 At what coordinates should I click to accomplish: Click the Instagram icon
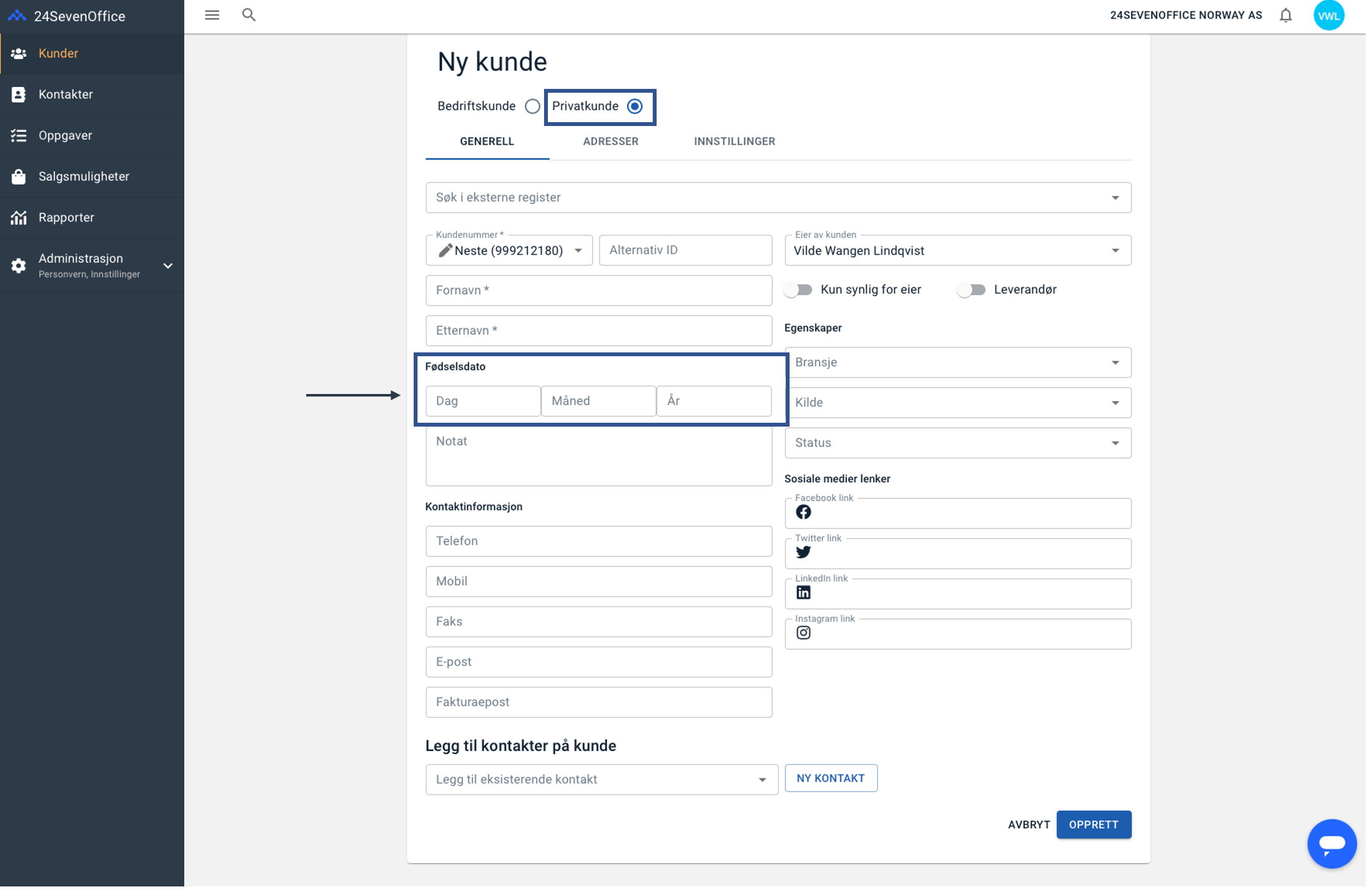803,633
